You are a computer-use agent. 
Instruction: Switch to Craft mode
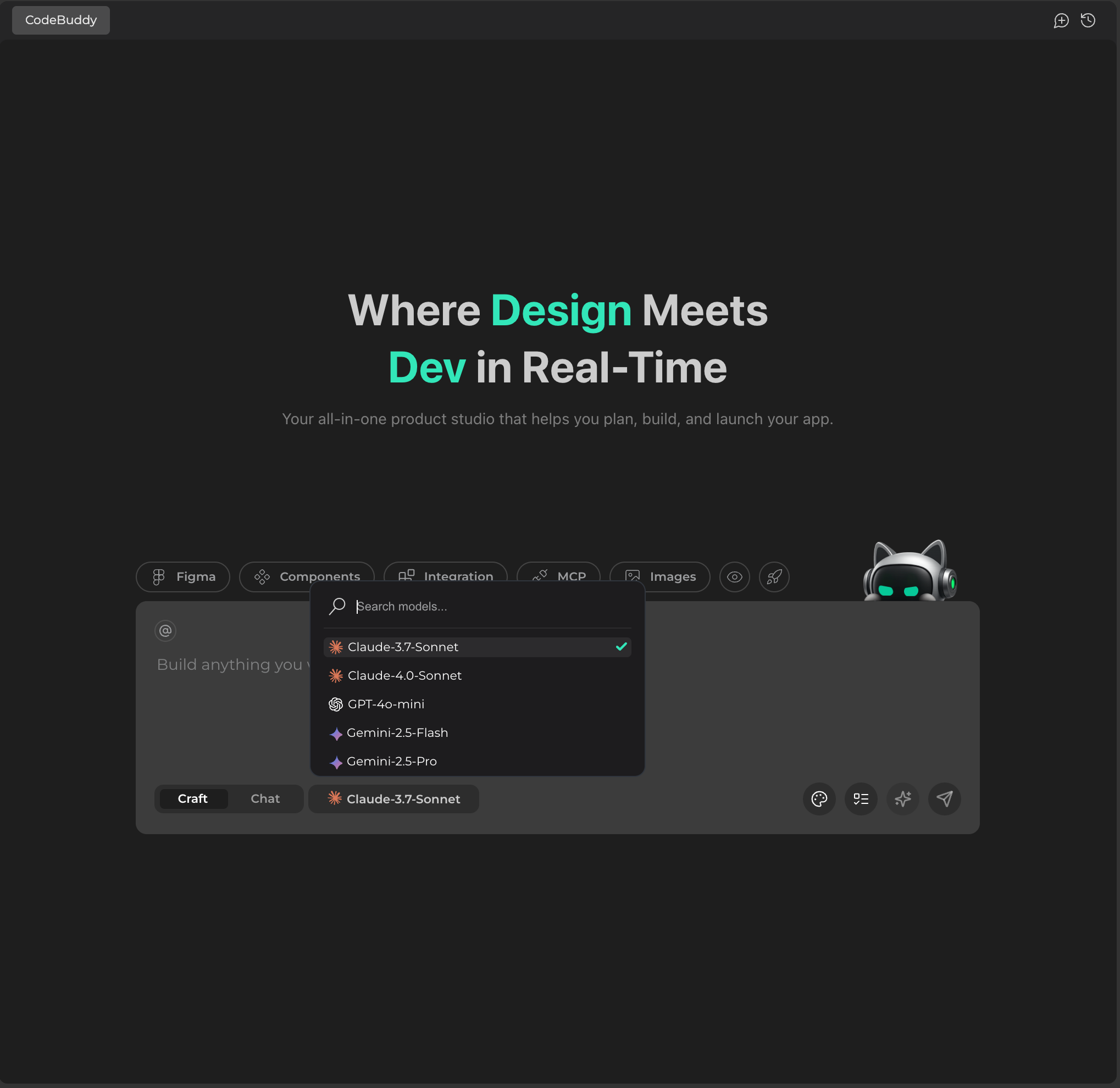point(193,798)
